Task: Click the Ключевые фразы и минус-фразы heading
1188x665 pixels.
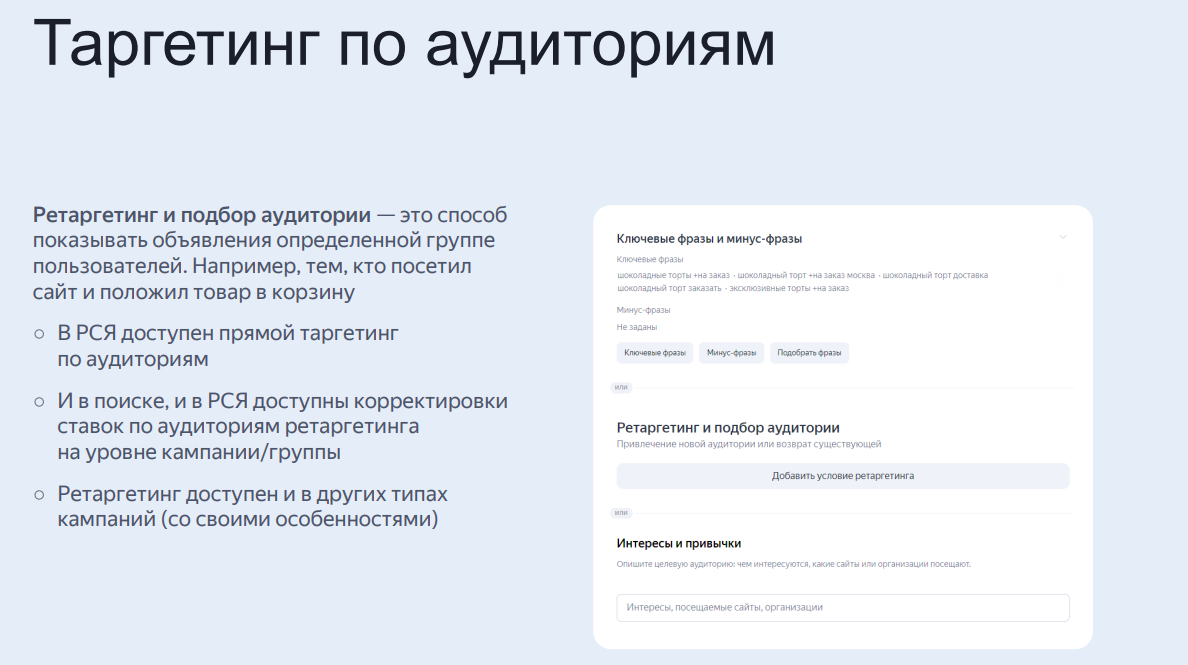Action: point(709,239)
